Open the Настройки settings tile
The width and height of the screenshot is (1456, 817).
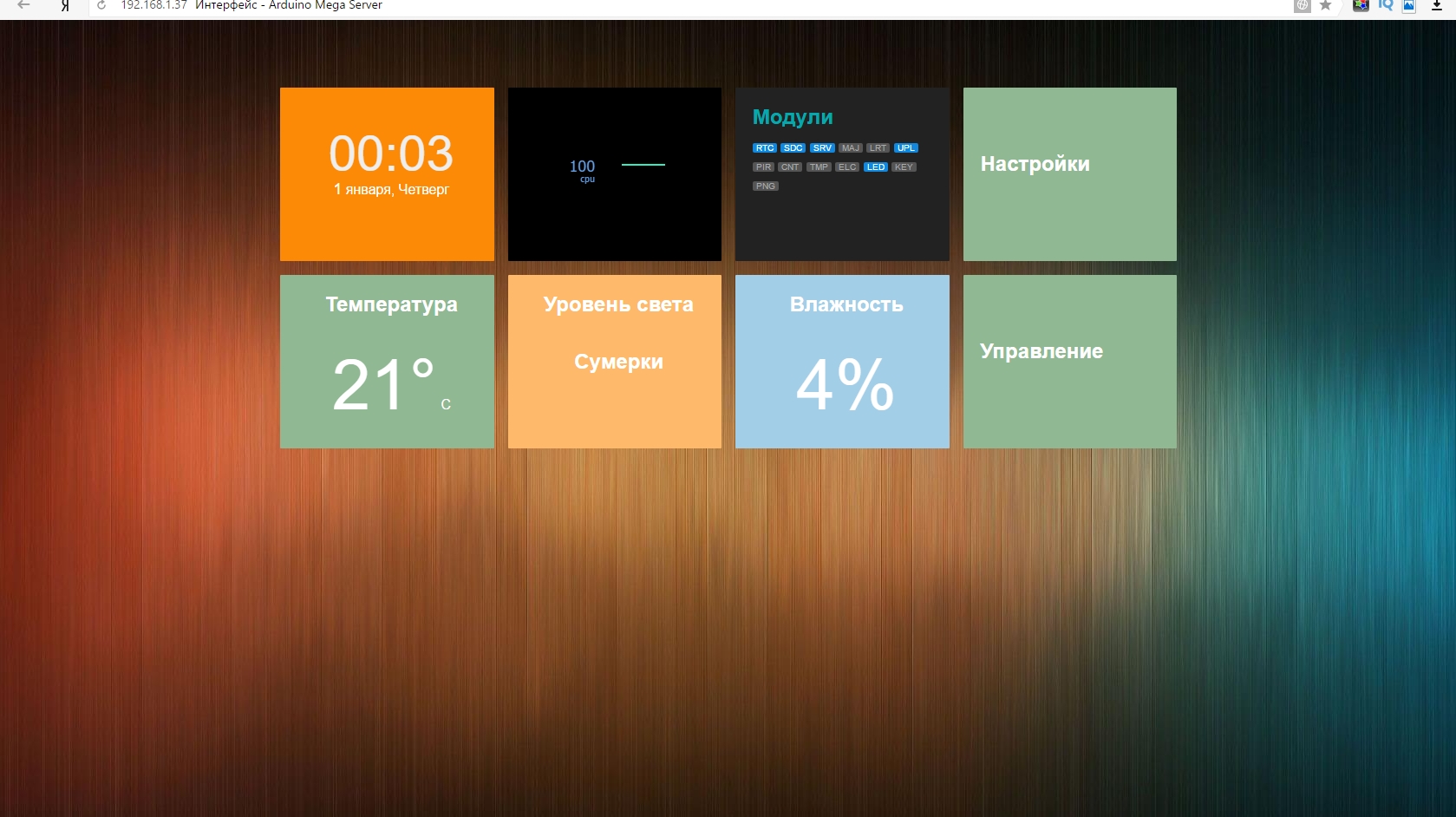pyautogui.click(x=1070, y=173)
